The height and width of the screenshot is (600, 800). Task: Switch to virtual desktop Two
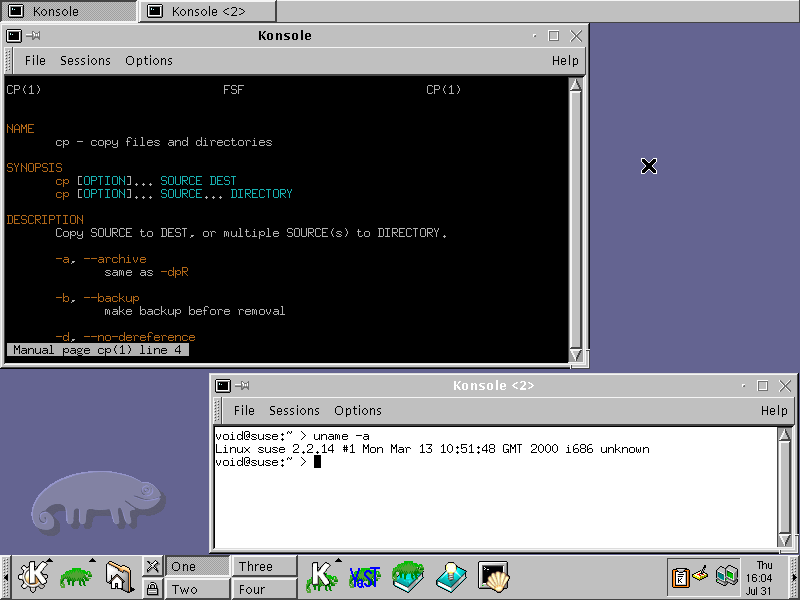(197, 589)
